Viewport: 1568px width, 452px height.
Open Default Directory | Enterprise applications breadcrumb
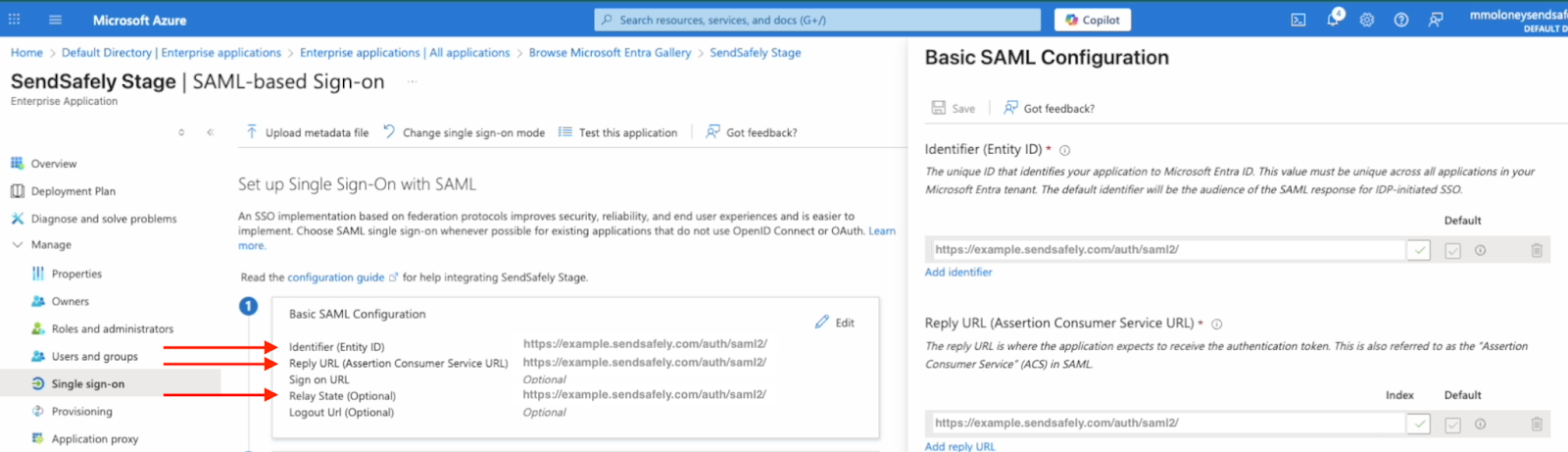click(x=171, y=53)
